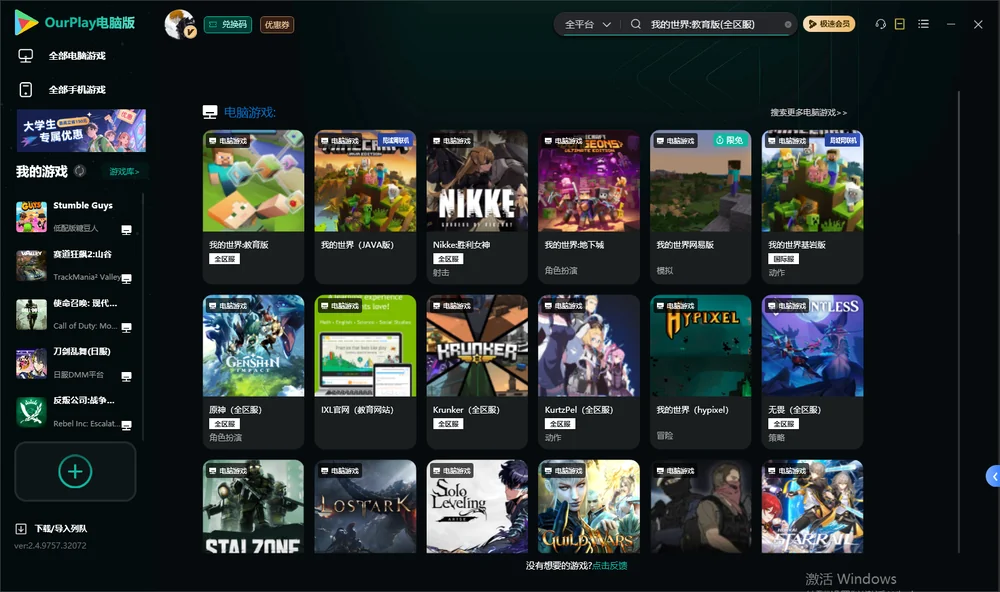The height and width of the screenshot is (592, 1000).
Task: Click the 反叛公司 game icon
Action: click(x=31, y=412)
